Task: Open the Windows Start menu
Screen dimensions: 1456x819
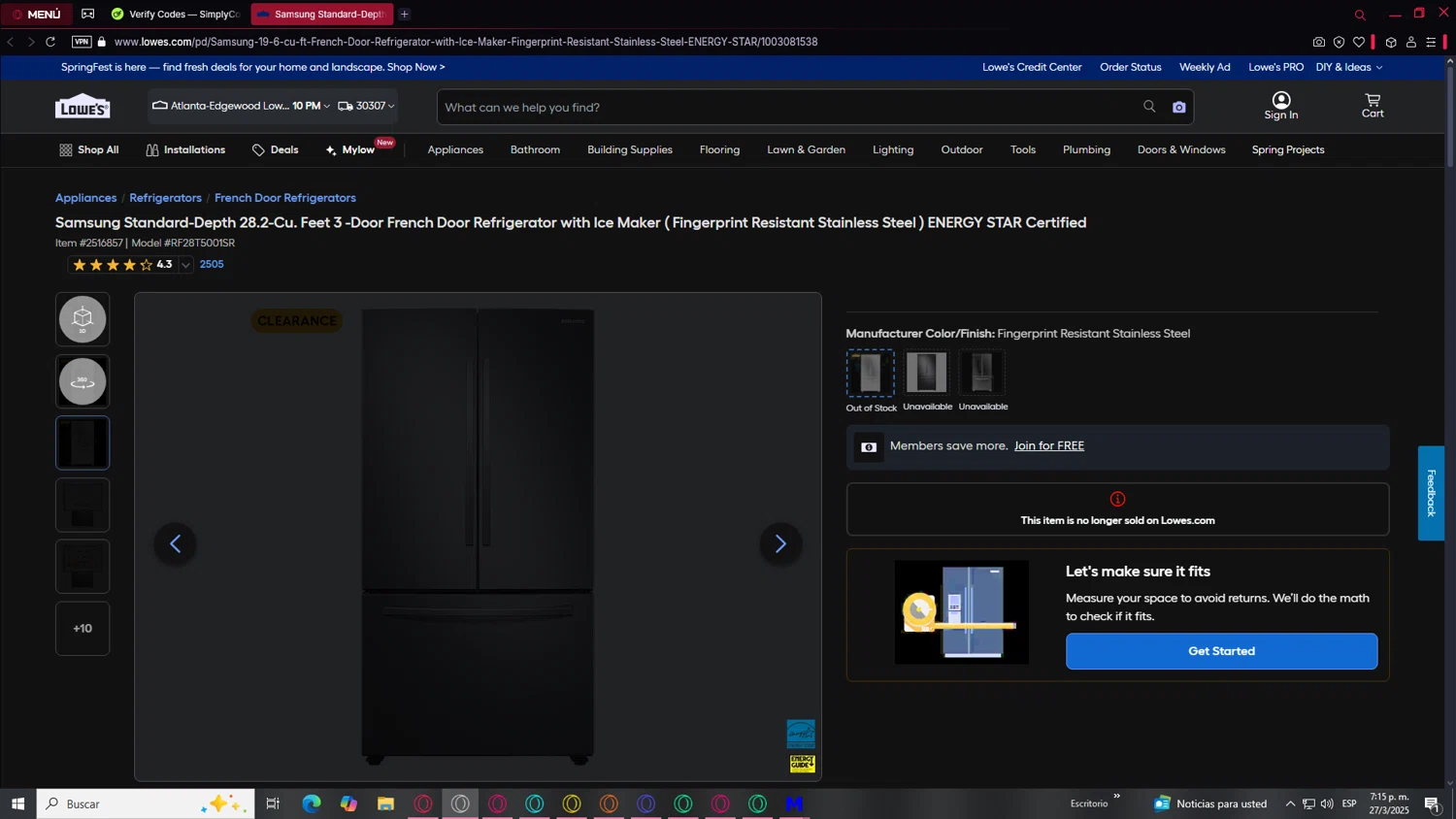Action: point(17,803)
